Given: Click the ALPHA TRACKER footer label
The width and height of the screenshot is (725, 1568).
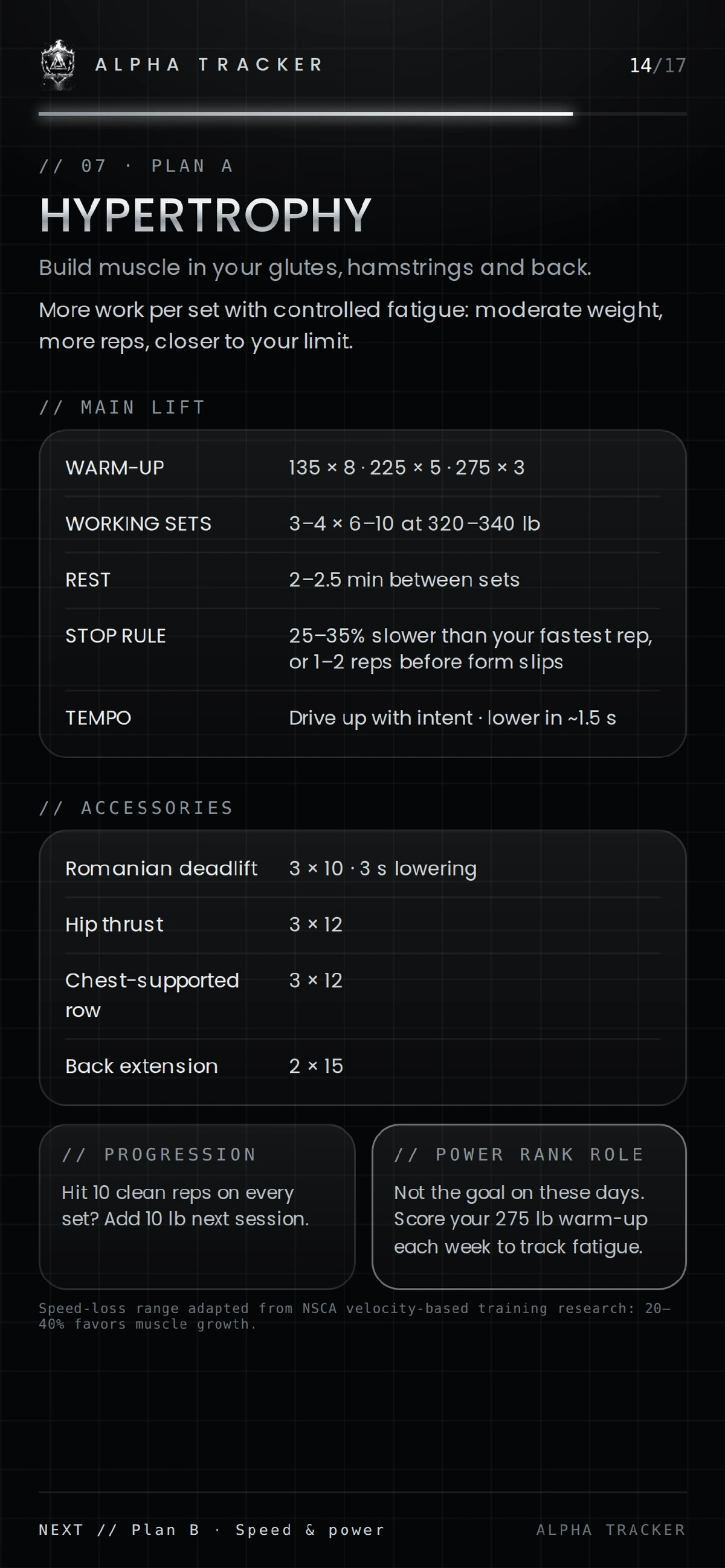Looking at the screenshot, I should (x=611, y=1529).
